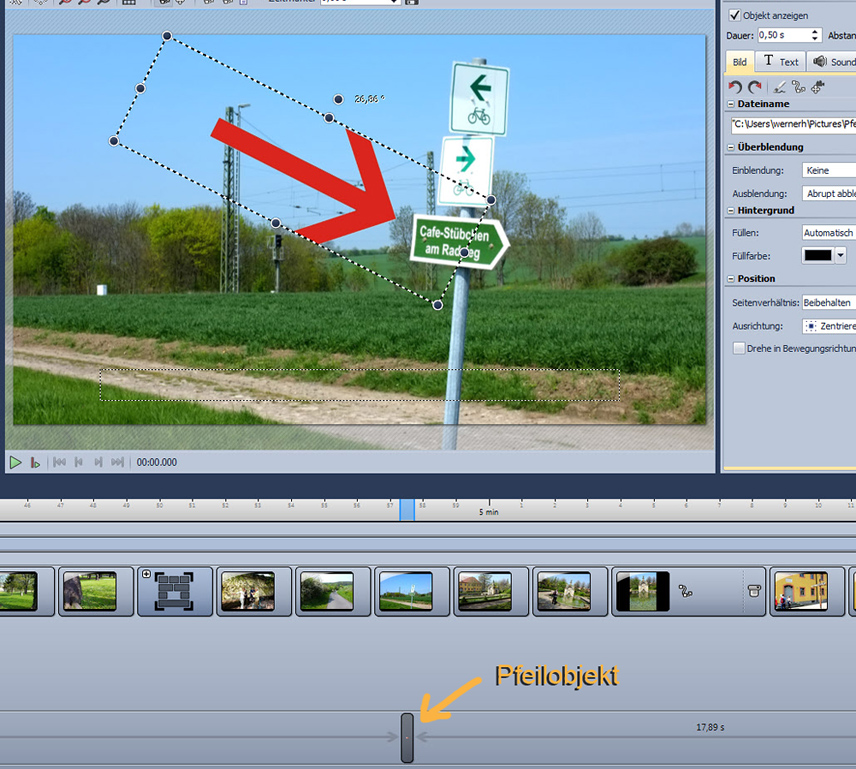
Task: Open the image editor pencil icon
Action: 779,87
